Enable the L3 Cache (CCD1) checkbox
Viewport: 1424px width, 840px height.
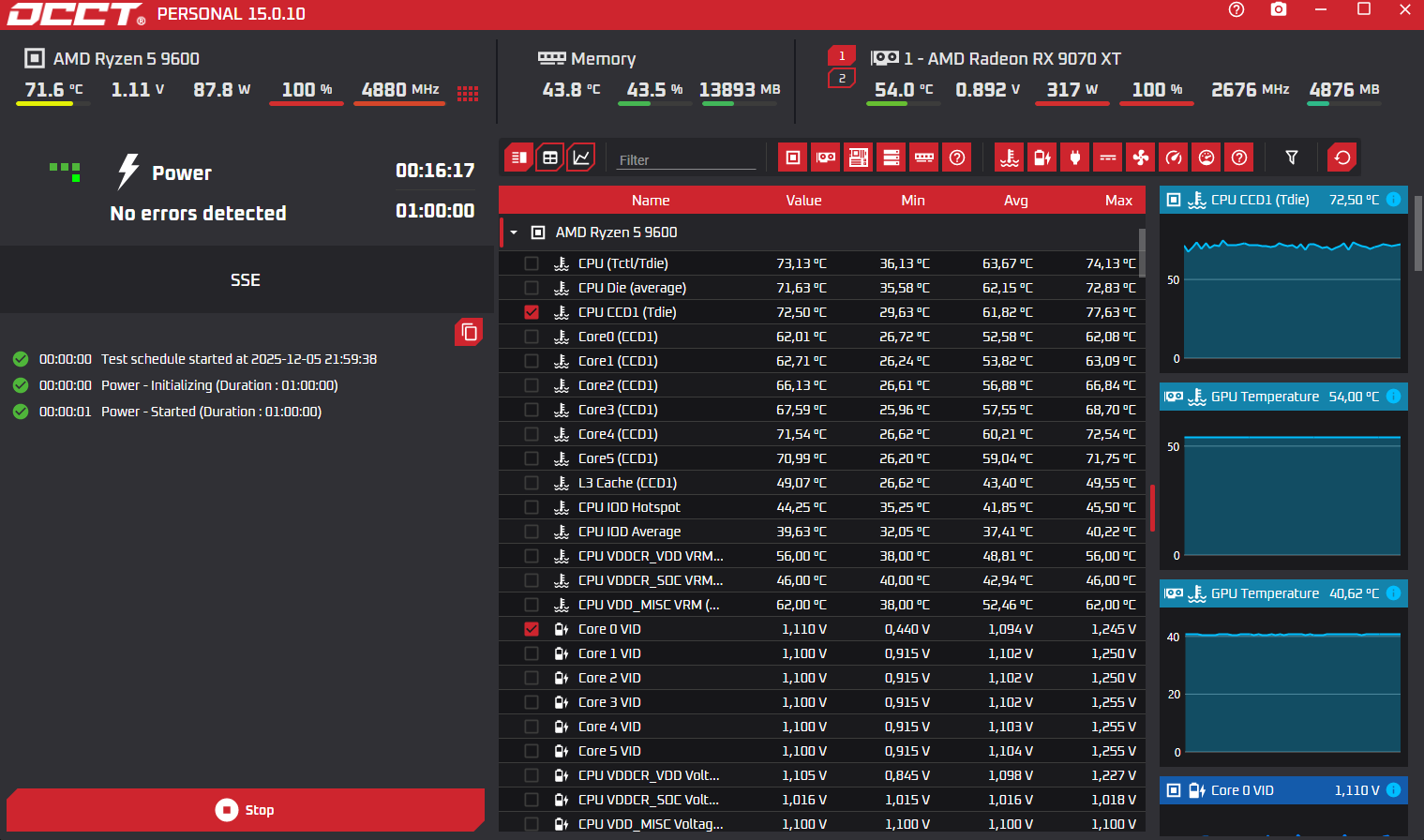click(532, 483)
